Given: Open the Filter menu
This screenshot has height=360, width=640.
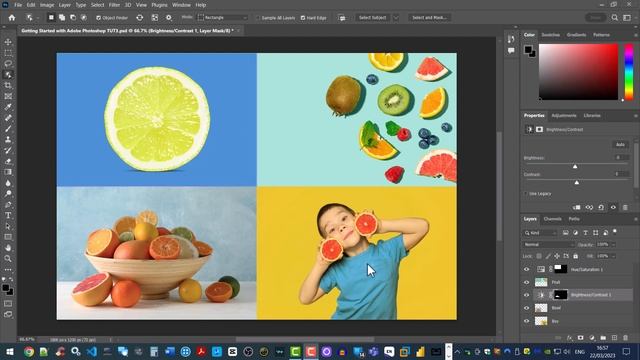Looking at the screenshot, I should [114, 5].
